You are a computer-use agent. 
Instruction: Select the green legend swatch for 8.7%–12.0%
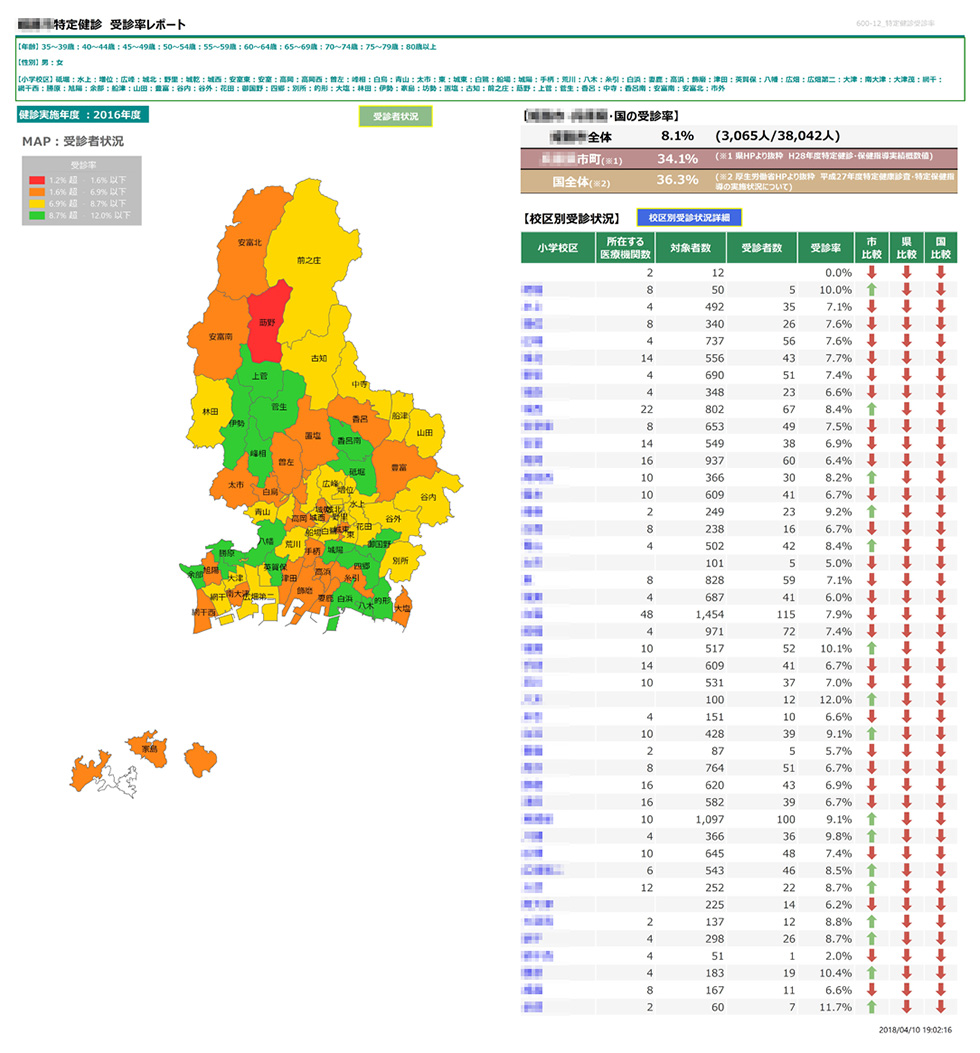(x=37, y=216)
